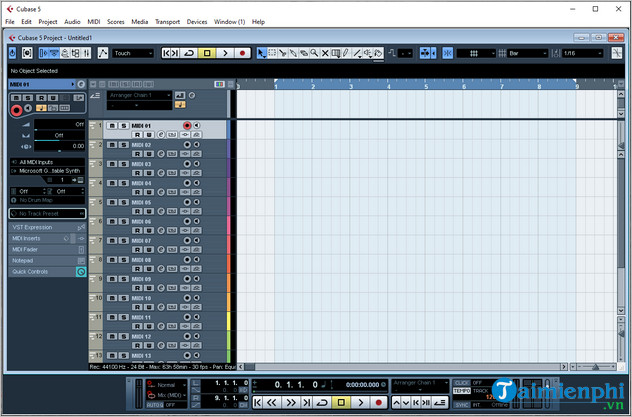632x417 pixels.
Task: Open the Transport menu
Action: [167, 22]
